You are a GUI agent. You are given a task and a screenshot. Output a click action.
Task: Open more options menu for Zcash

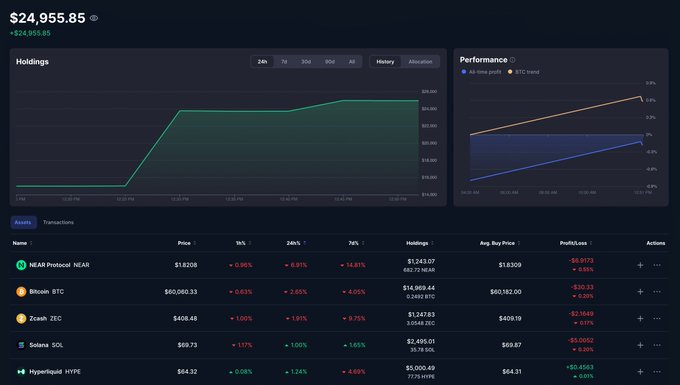coord(657,318)
